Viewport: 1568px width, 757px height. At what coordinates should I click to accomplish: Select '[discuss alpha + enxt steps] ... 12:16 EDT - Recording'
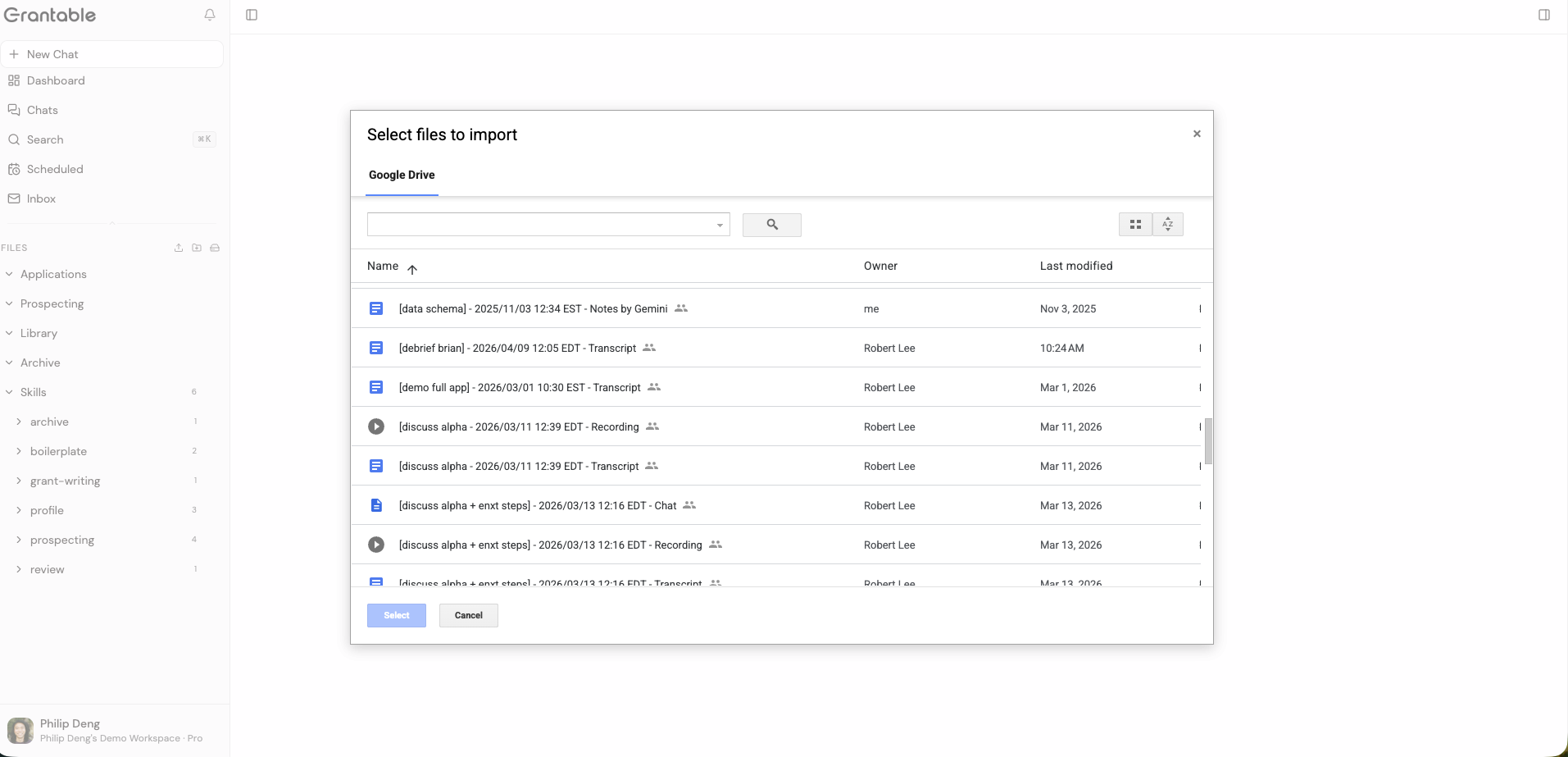click(775, 545)
